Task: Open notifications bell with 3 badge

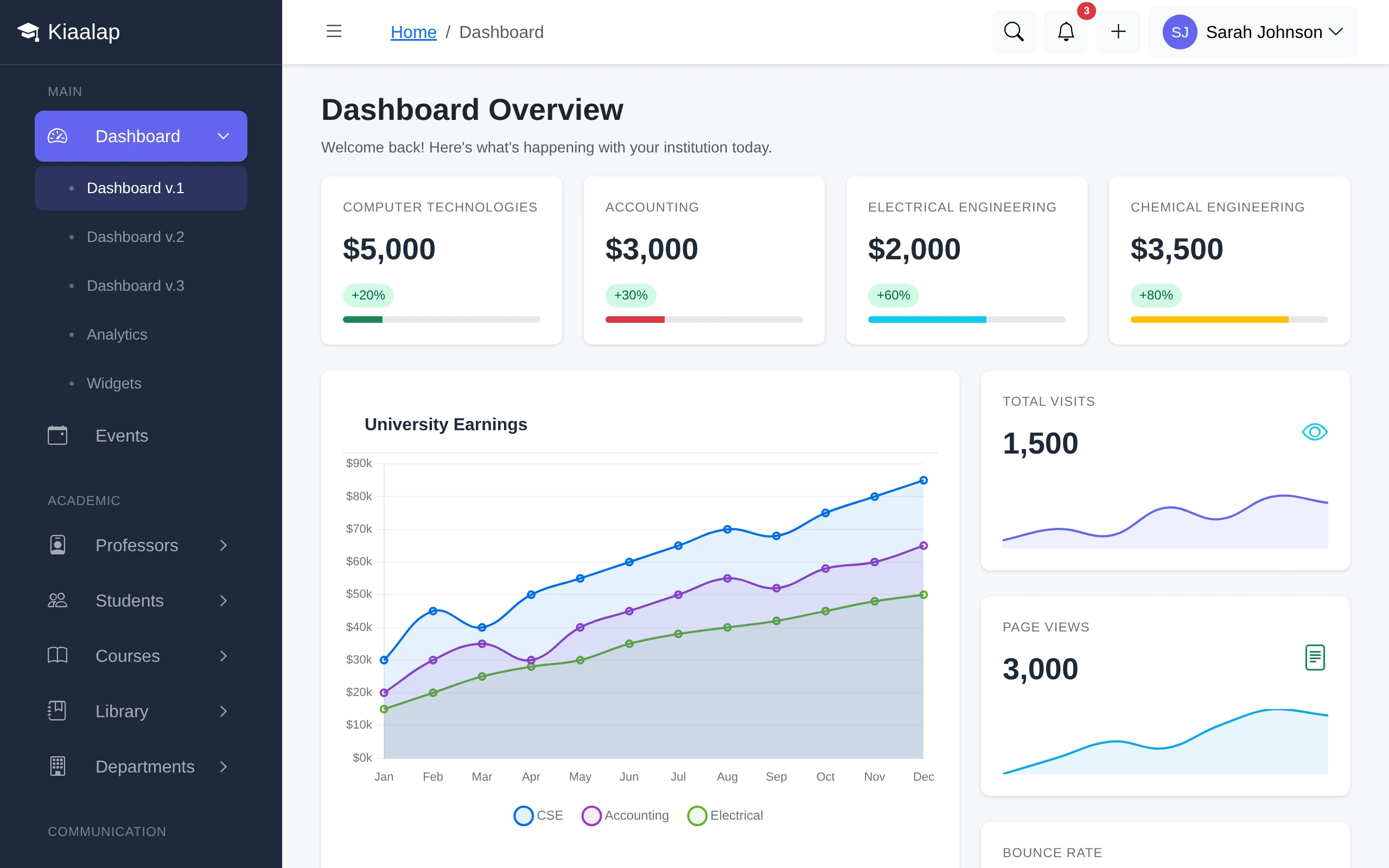Action: tap(1066, 31)
